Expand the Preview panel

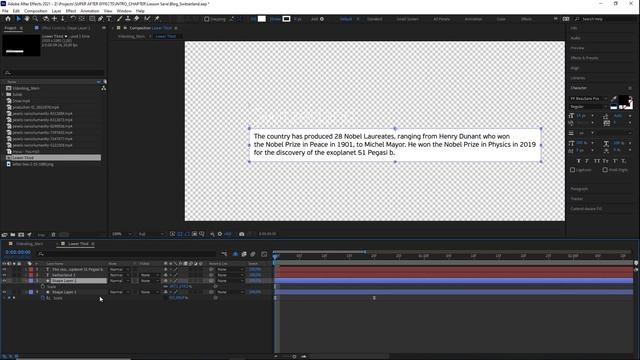click(577, 48)
